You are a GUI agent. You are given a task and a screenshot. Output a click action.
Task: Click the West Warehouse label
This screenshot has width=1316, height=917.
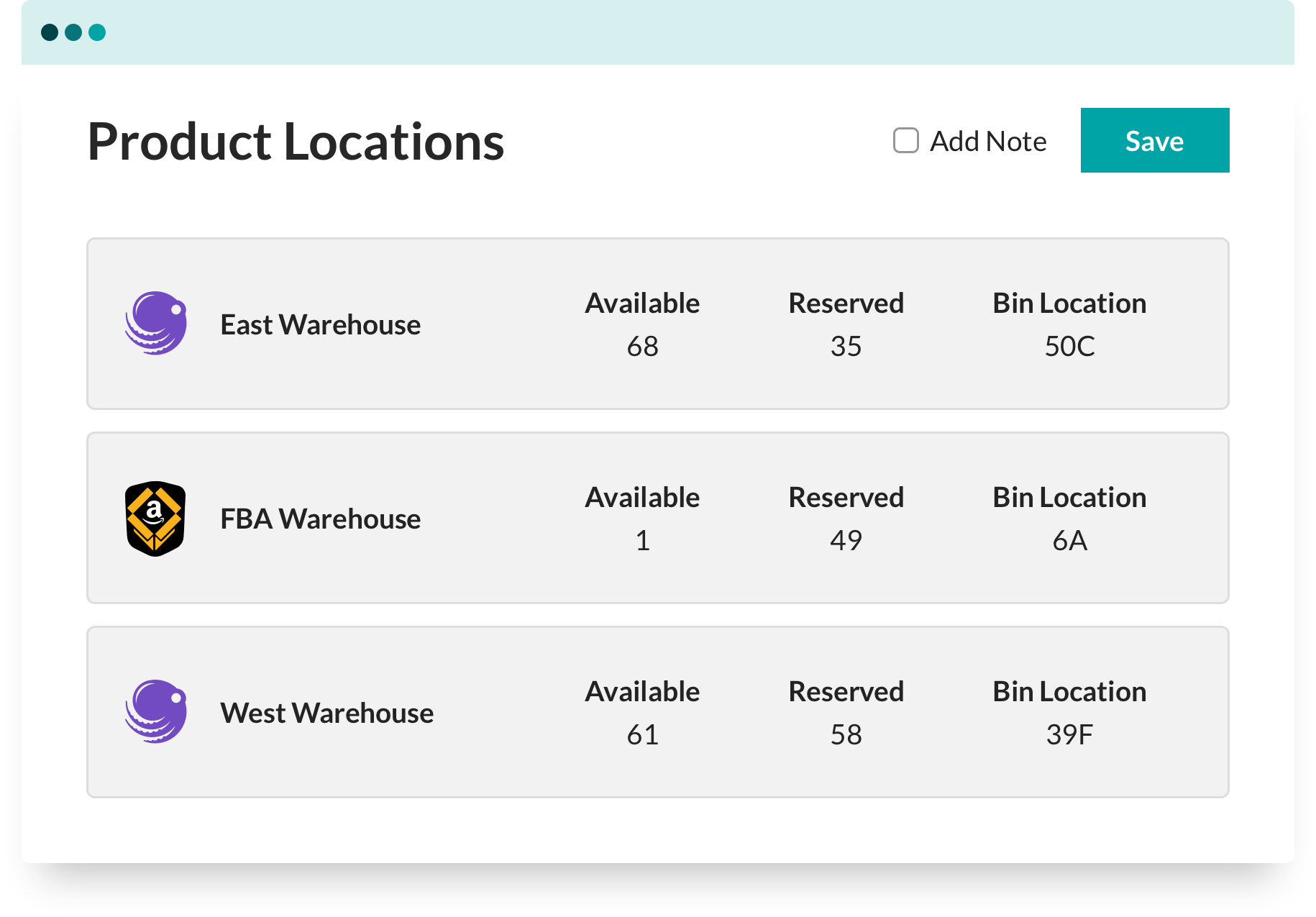326,712
